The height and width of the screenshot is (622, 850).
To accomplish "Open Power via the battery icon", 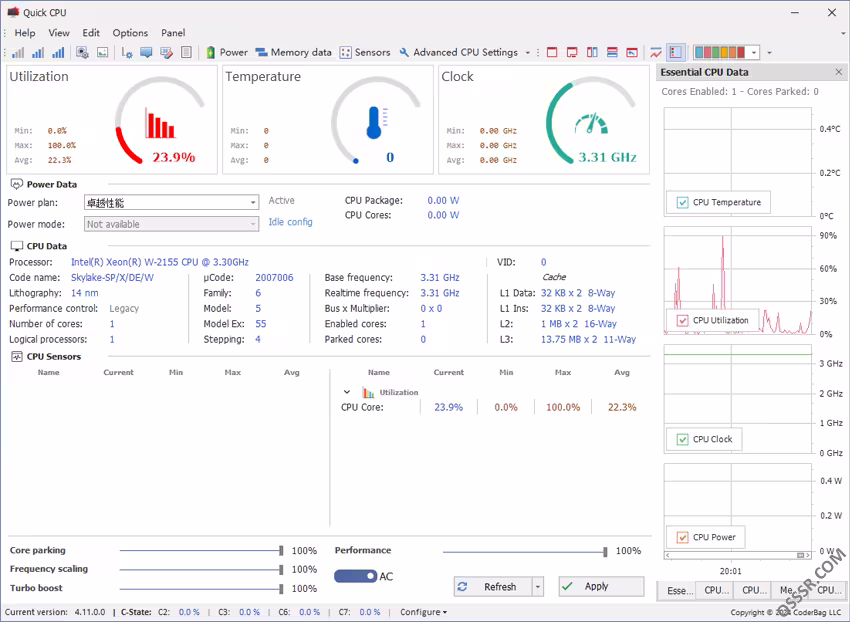I will (x=227, y=53).
